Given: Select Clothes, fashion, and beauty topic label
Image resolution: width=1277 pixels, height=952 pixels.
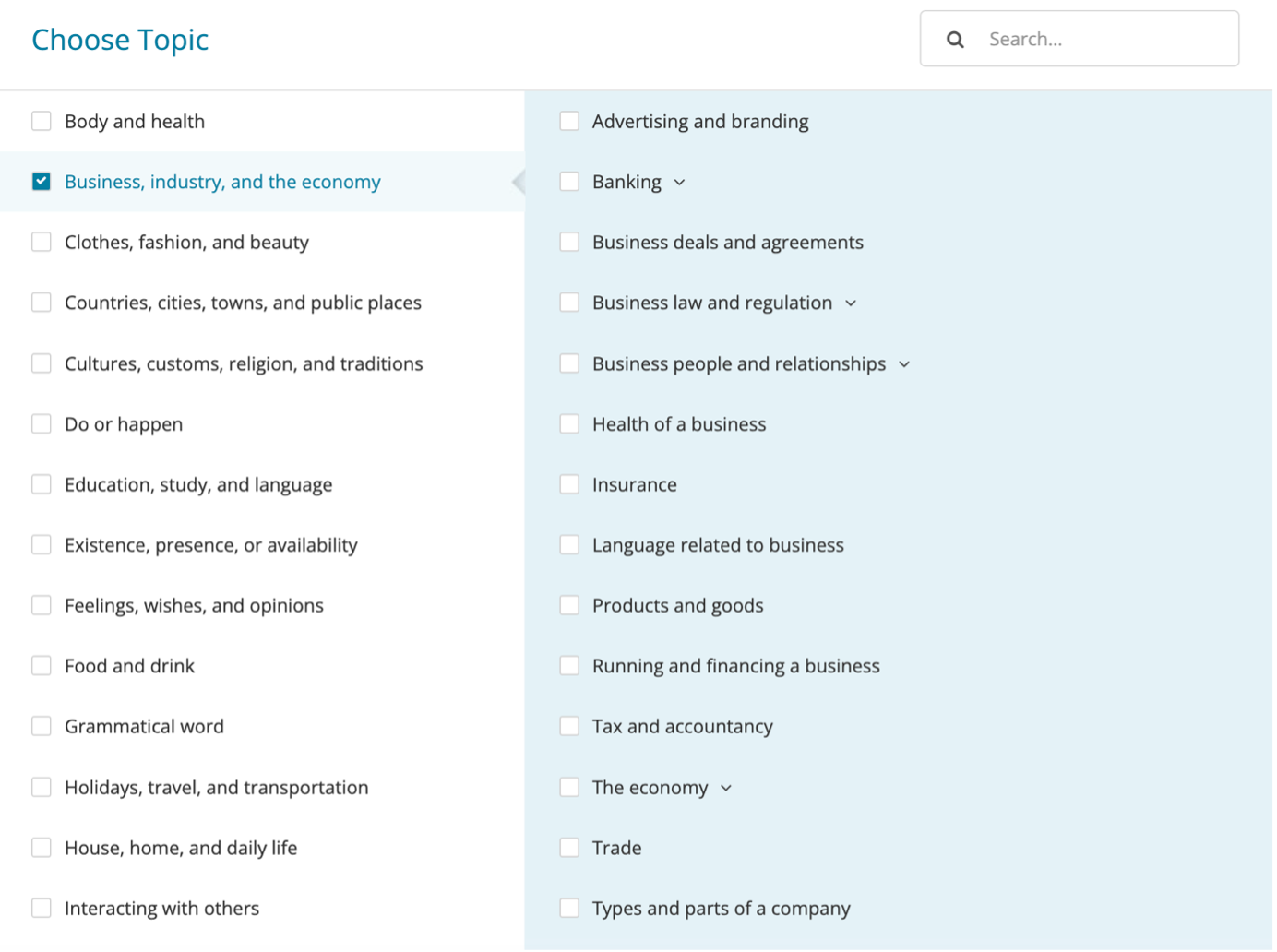Looking at the screenshot, I should pos(186,243).
